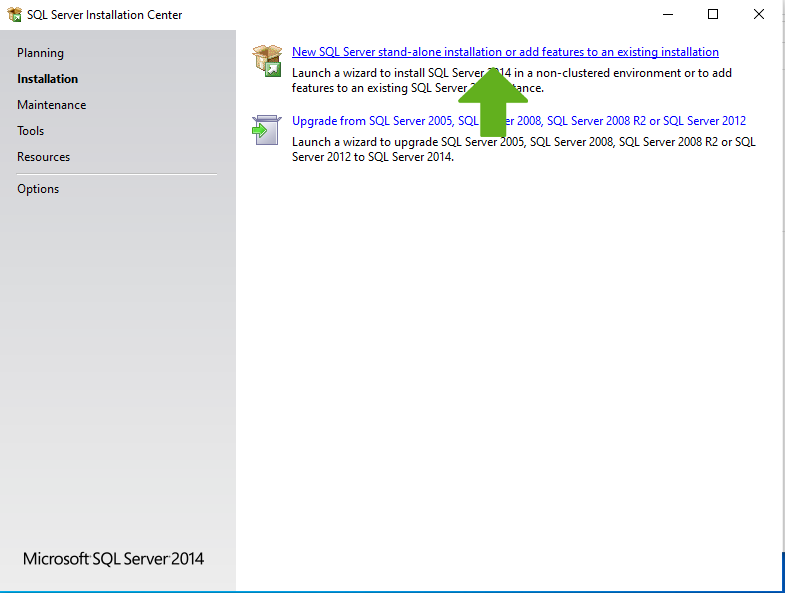Click the upgrade icon with green arrow
The width and height of the screenshot is (785, 593).
click(265, 130)
